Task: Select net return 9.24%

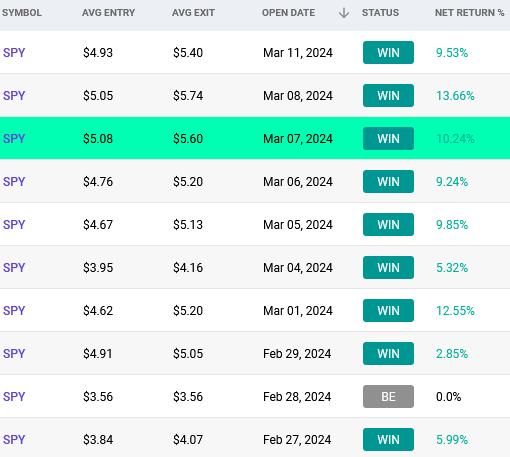Action: click(452, 182)
